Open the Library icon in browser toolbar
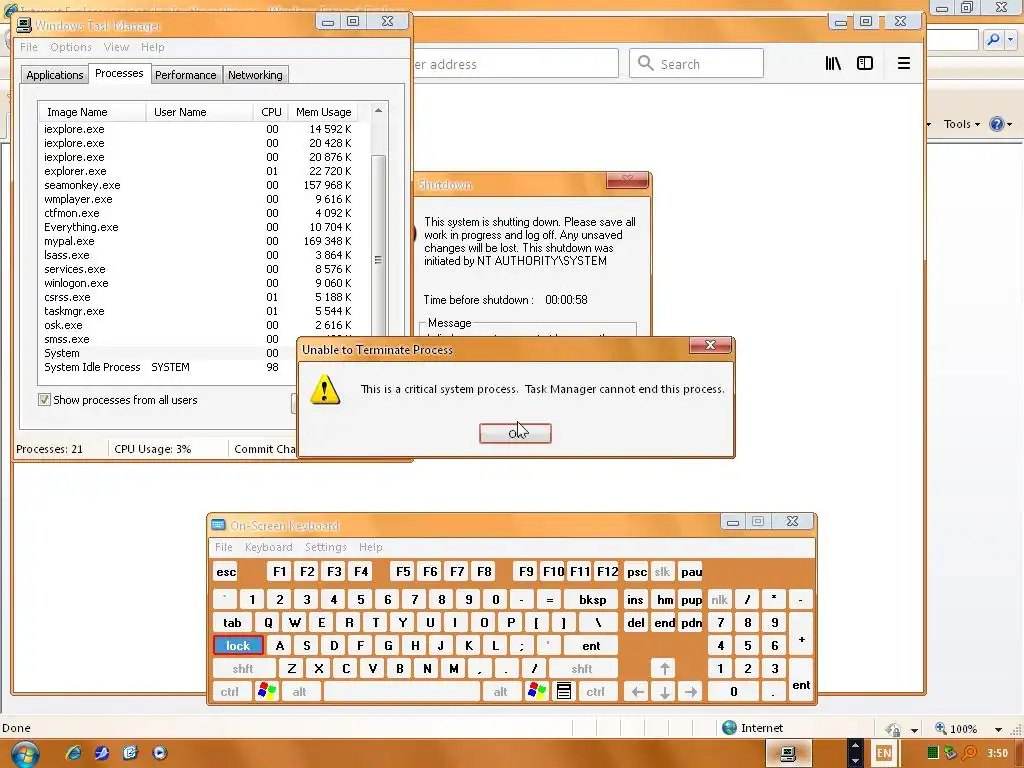1024x768 pixels. point(833,63)
